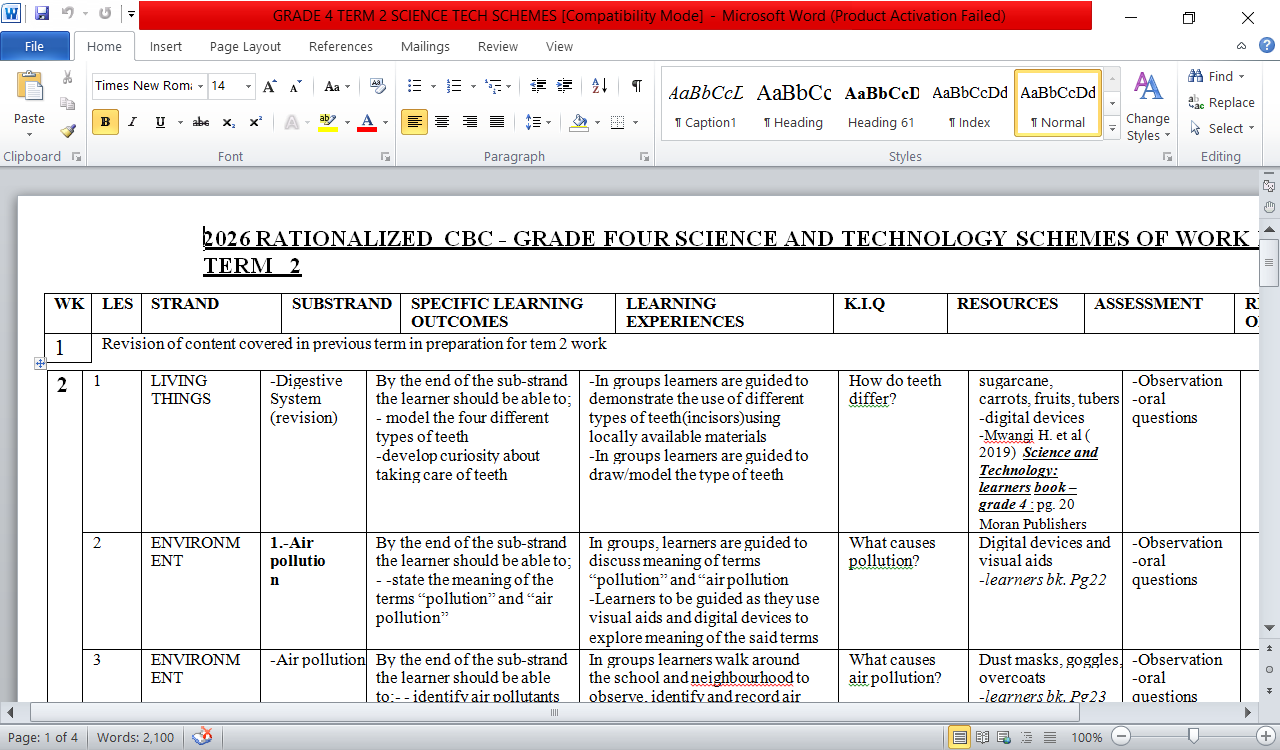This screenshot has height=750, width=1280.
Task: Click the word count in the status bar
Action: (x=135, y=737)
